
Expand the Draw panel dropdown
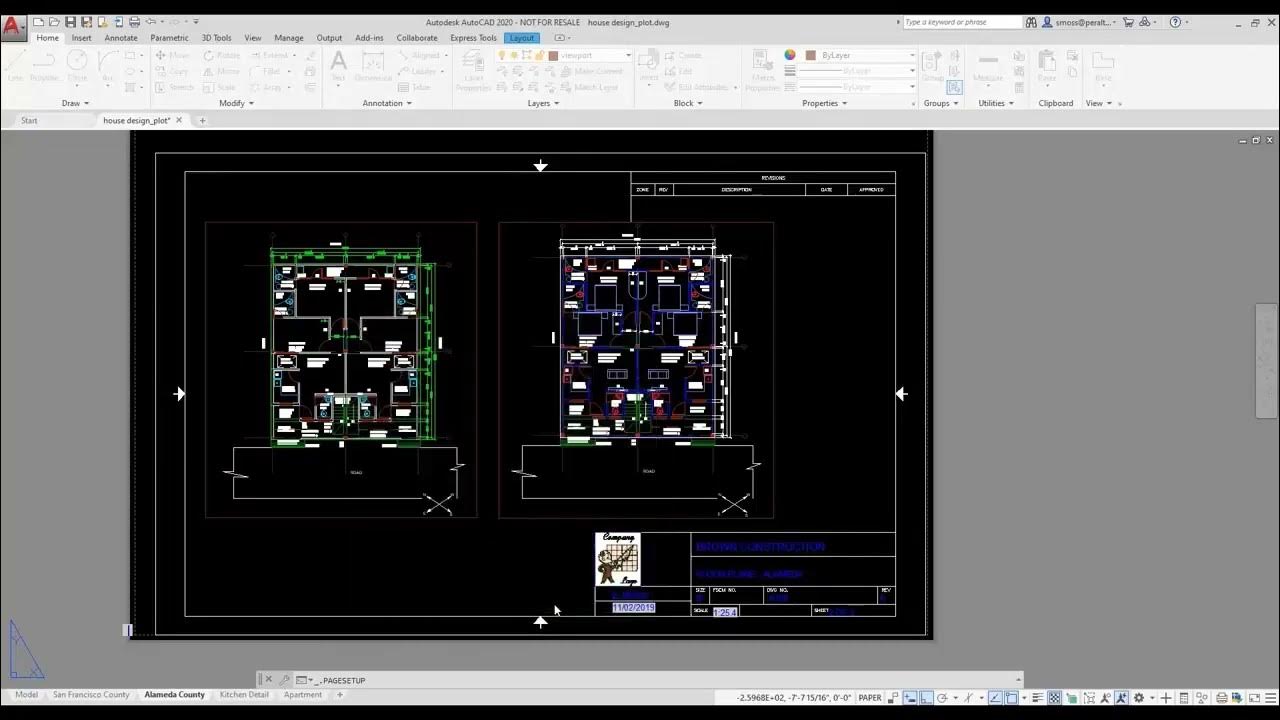coord(75,103)
